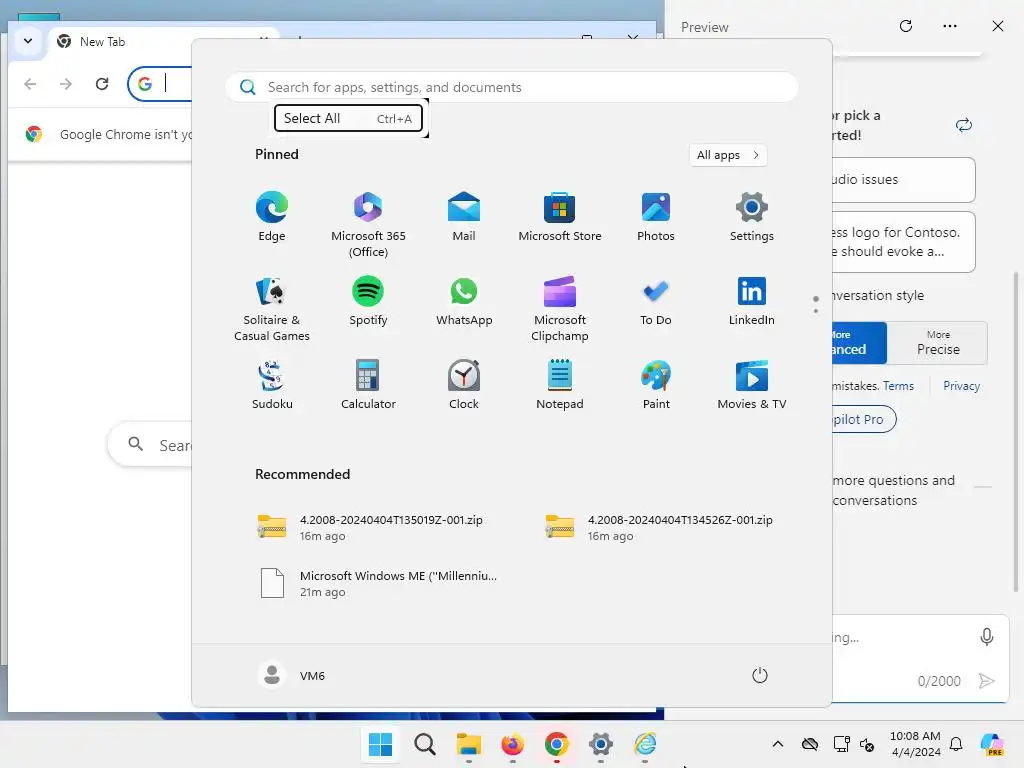Open the VM6 user account menu
This screenshot has width=1024, height=768.
click(x=292, y=675)
